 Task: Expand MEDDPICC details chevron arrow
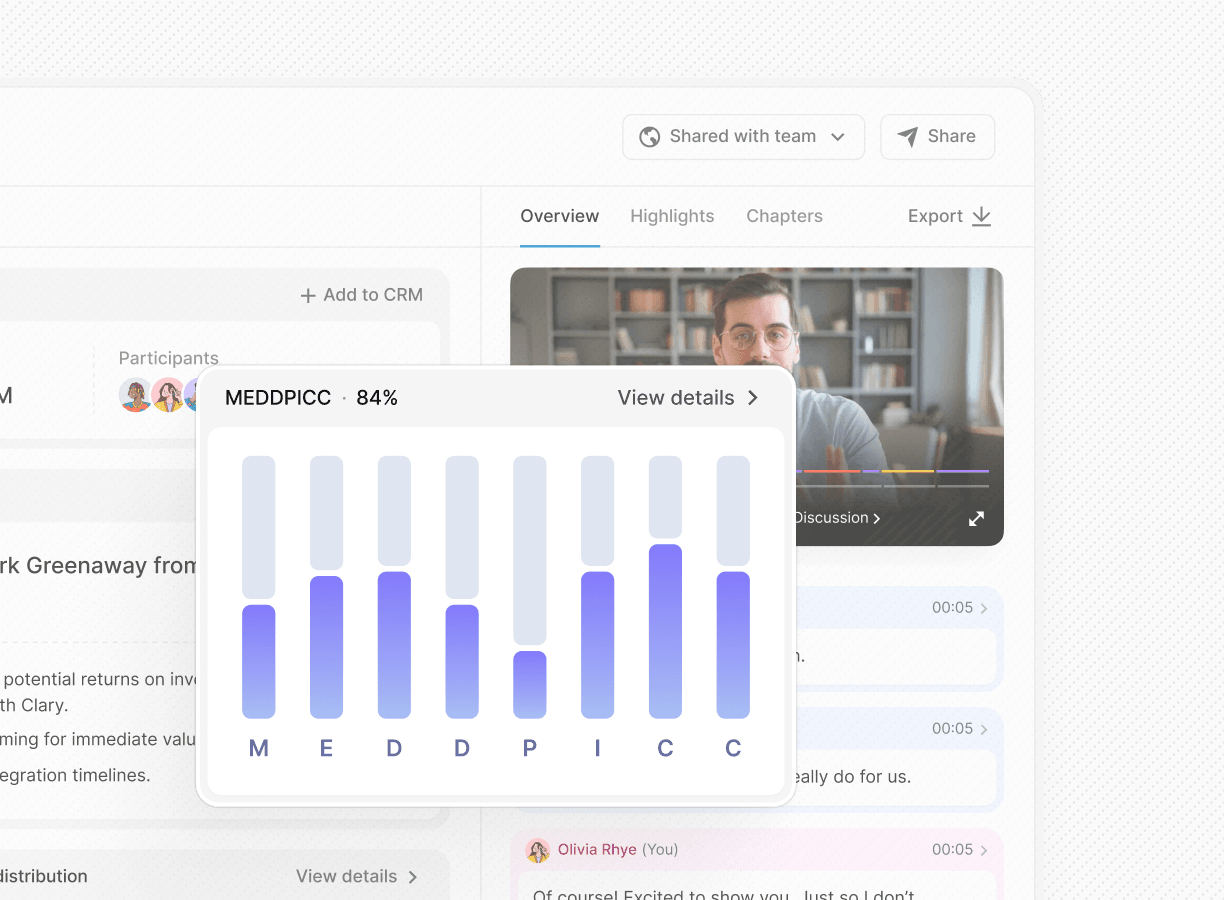[x=753, y=398]
